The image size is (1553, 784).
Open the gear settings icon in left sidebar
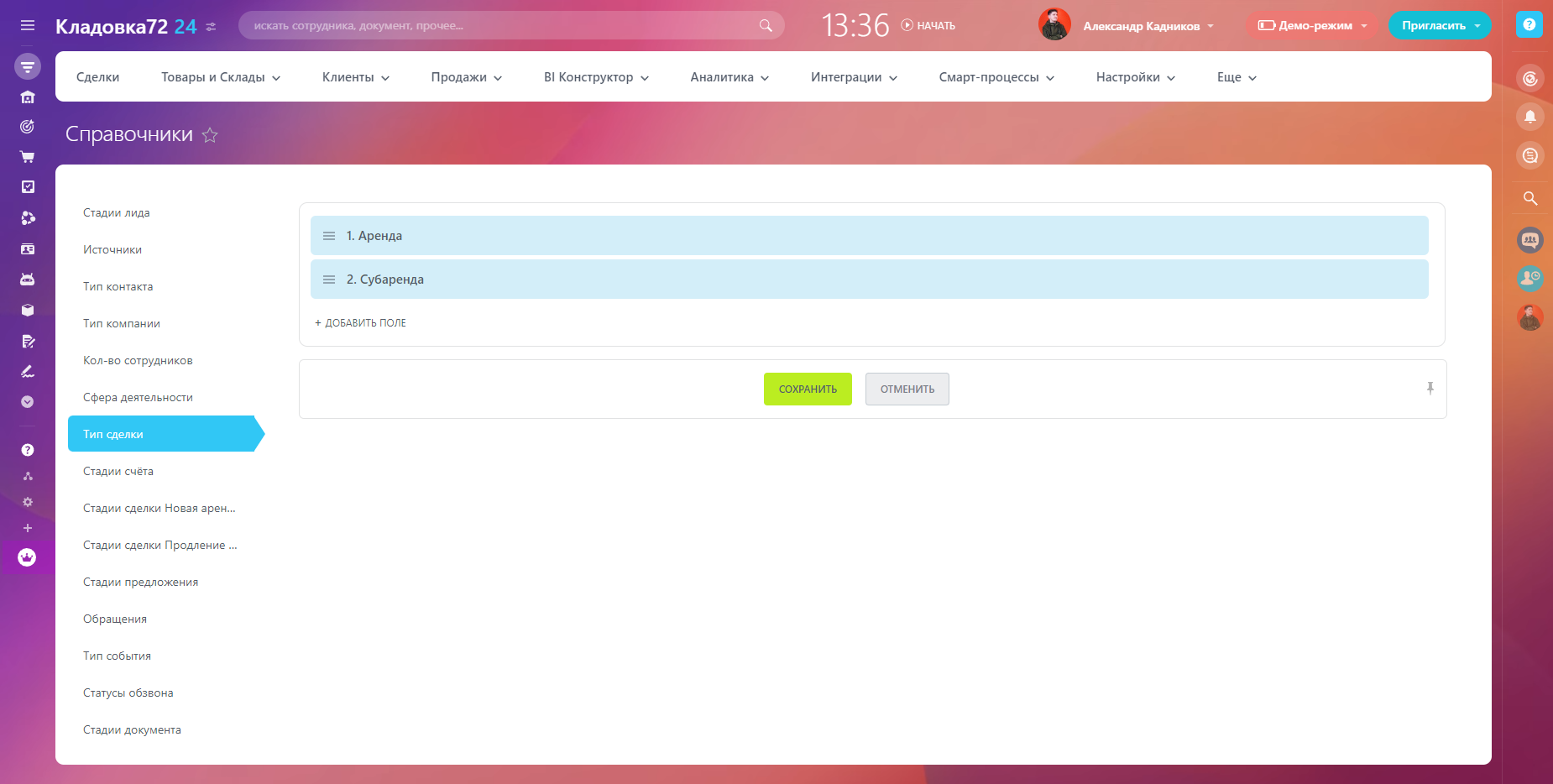pyautogui.click(x=28, y=502)
